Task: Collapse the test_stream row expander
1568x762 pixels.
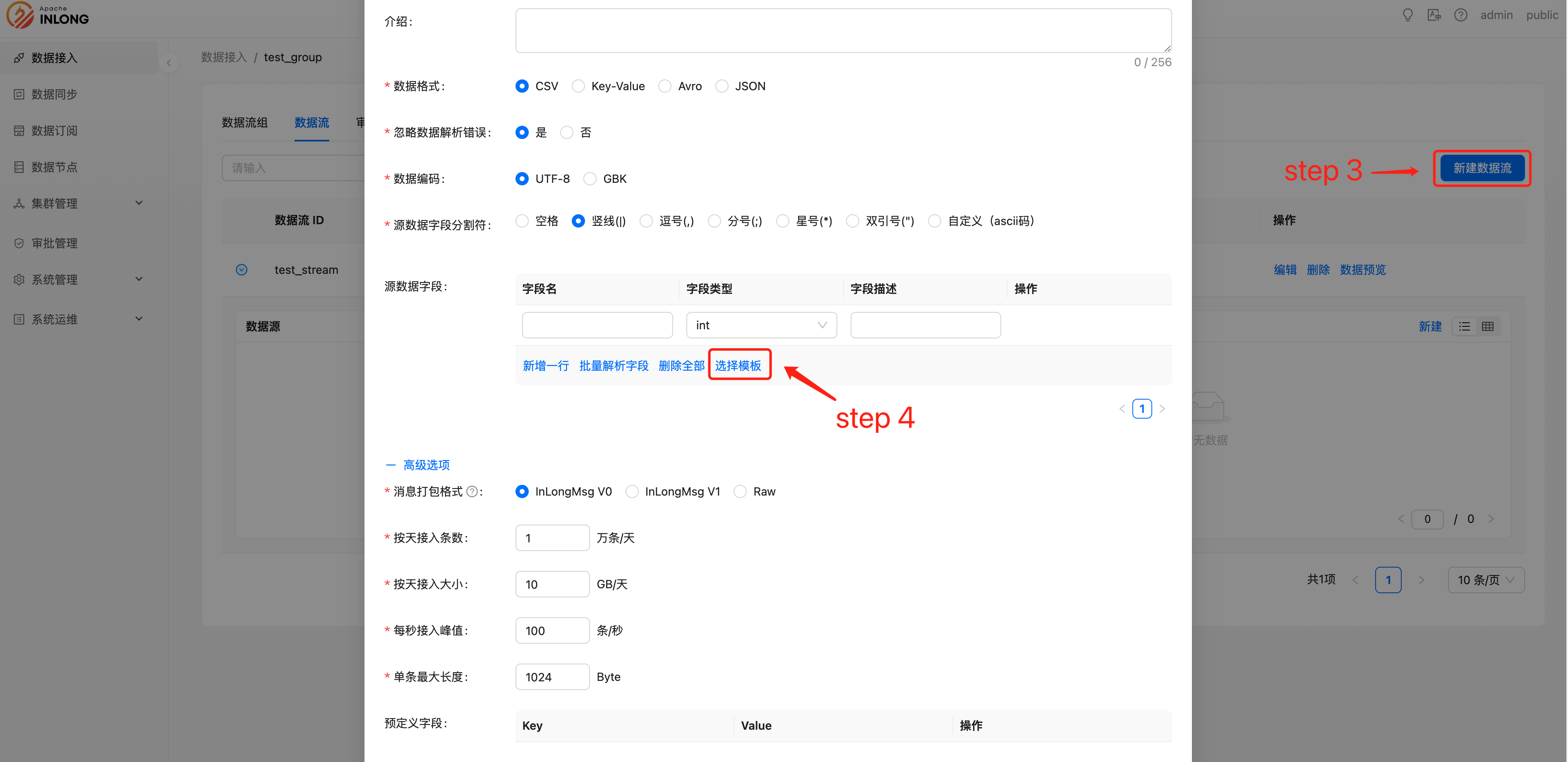Action: 242,270
